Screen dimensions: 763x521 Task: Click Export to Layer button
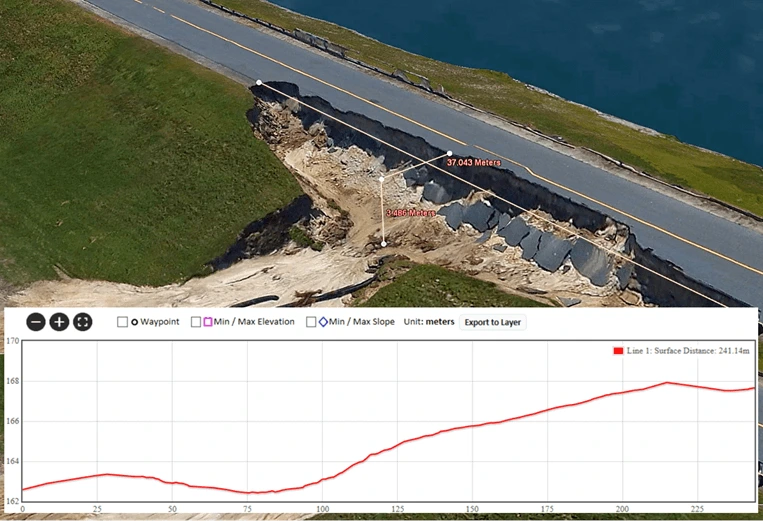(492, 322)
